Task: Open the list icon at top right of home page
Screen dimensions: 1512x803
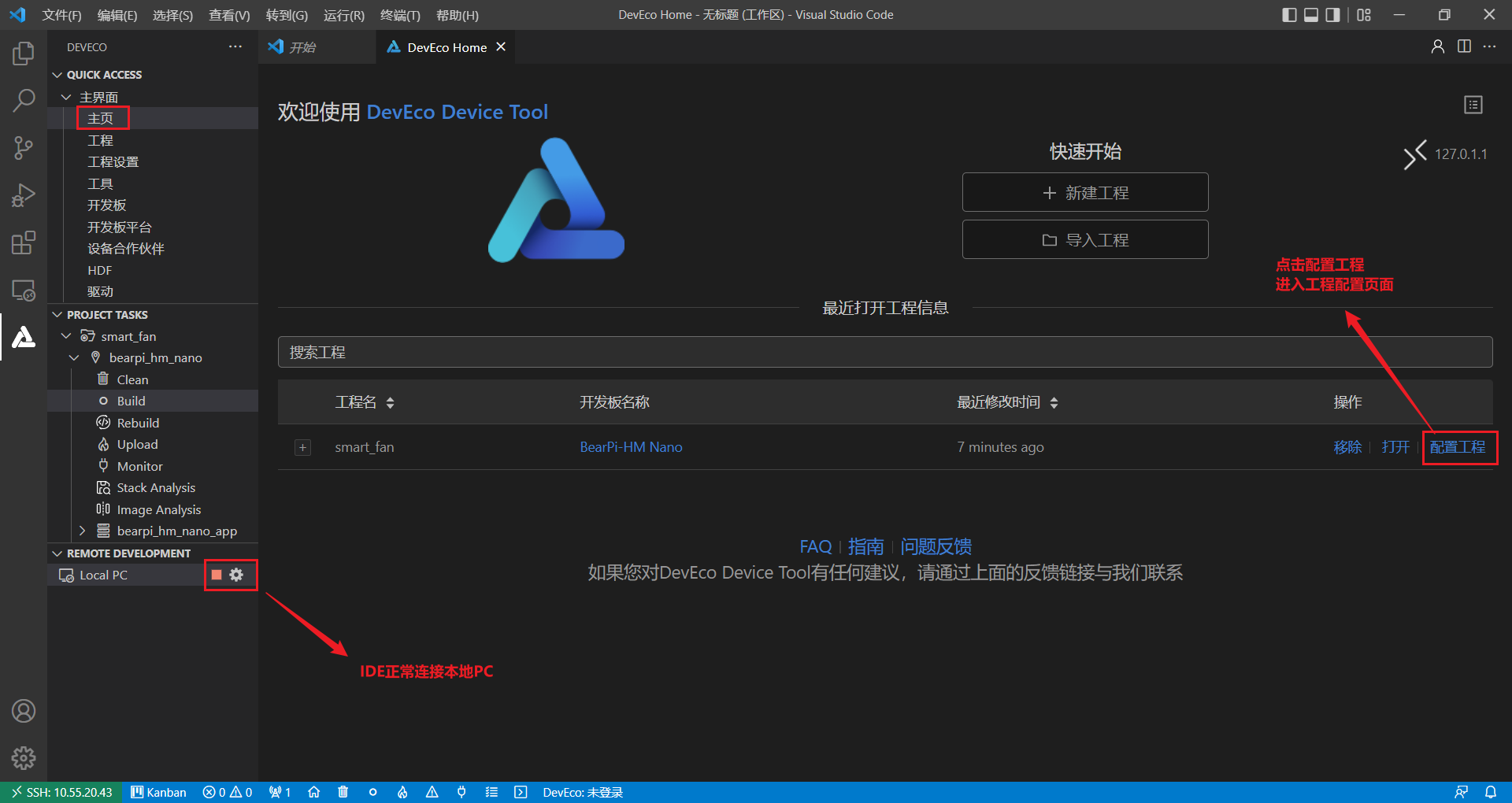Action: (1473, 105)
